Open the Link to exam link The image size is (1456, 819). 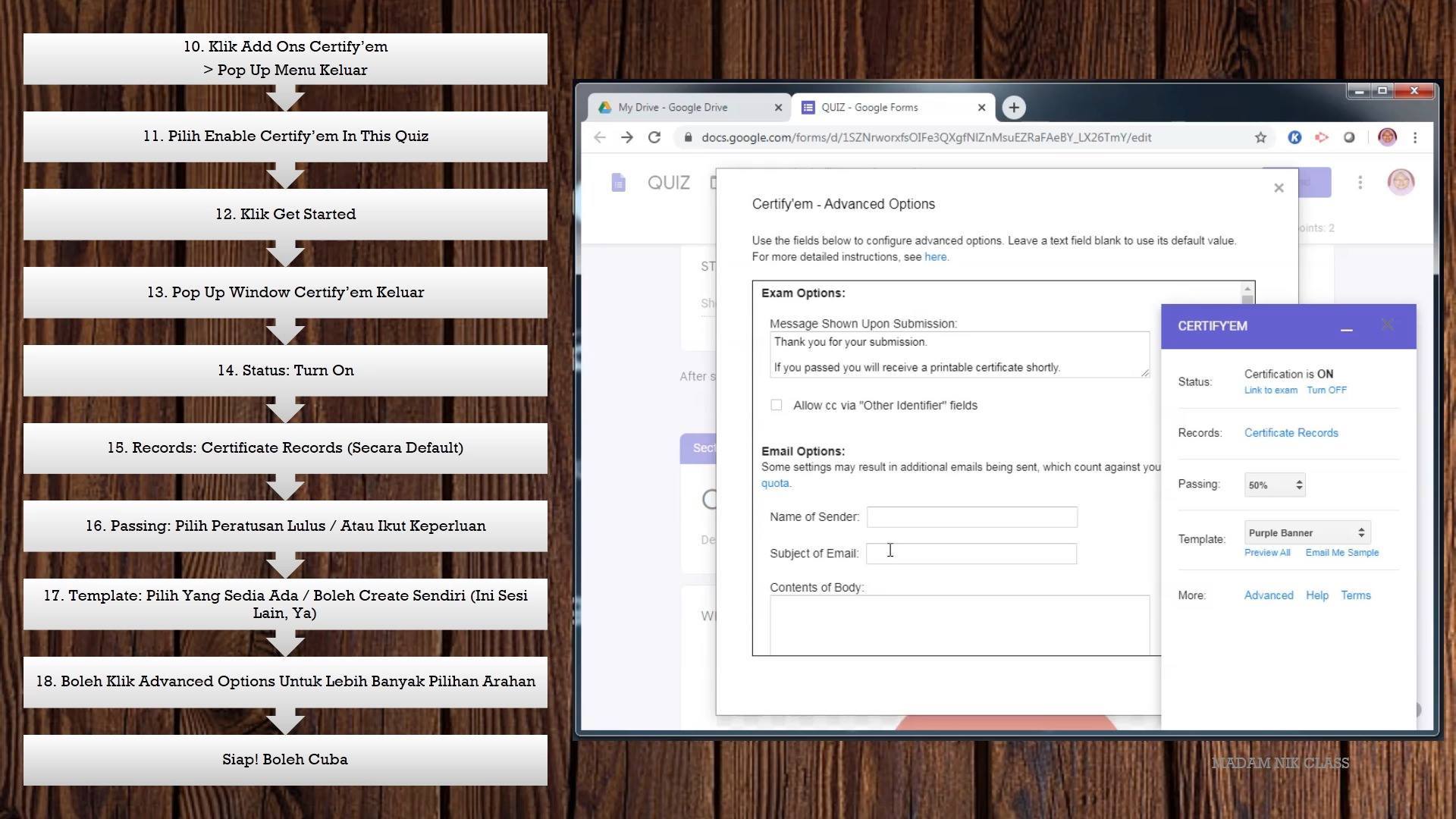[x=1270, y=391]
